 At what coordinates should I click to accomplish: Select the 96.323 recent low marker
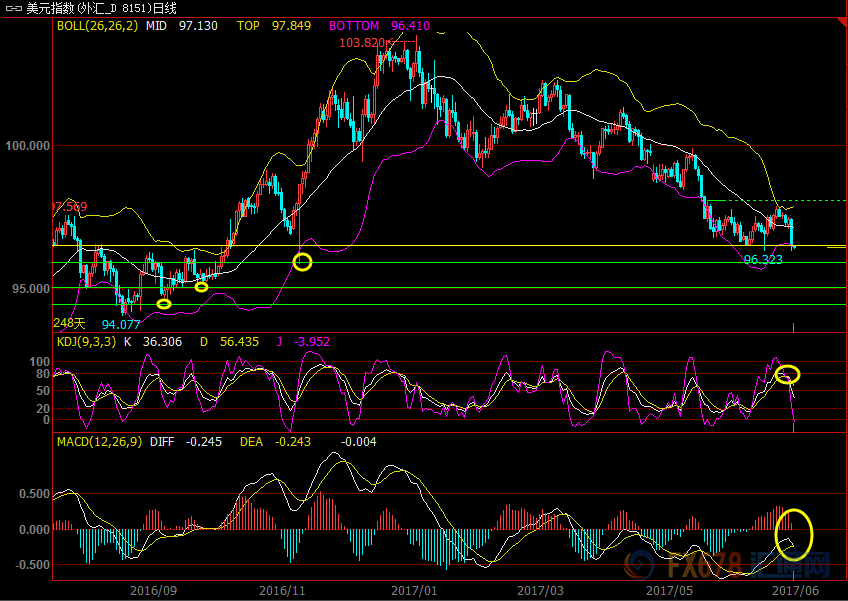coord(763,260)
